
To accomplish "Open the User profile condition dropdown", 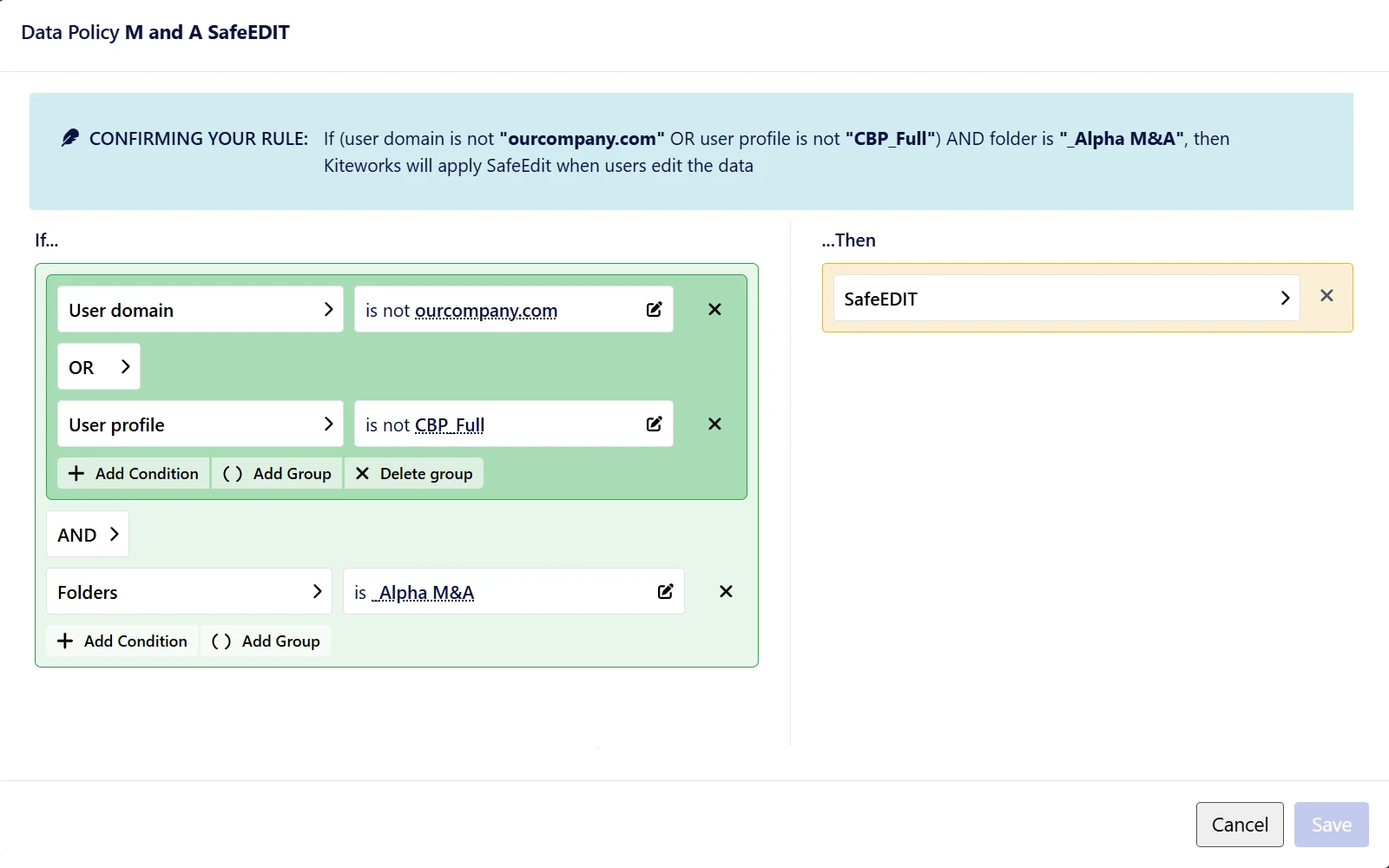I will coord(201,424).
